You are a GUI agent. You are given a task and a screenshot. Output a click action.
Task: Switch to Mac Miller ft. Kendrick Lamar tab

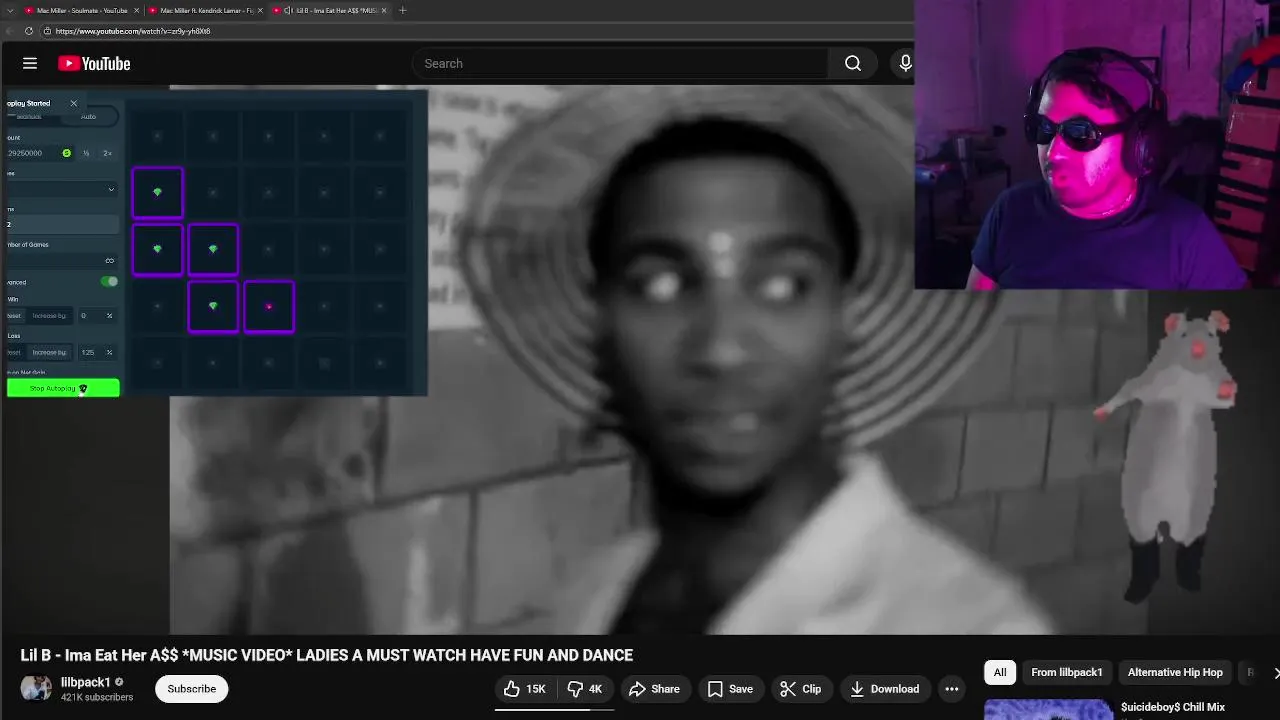[x=204, y=10]
